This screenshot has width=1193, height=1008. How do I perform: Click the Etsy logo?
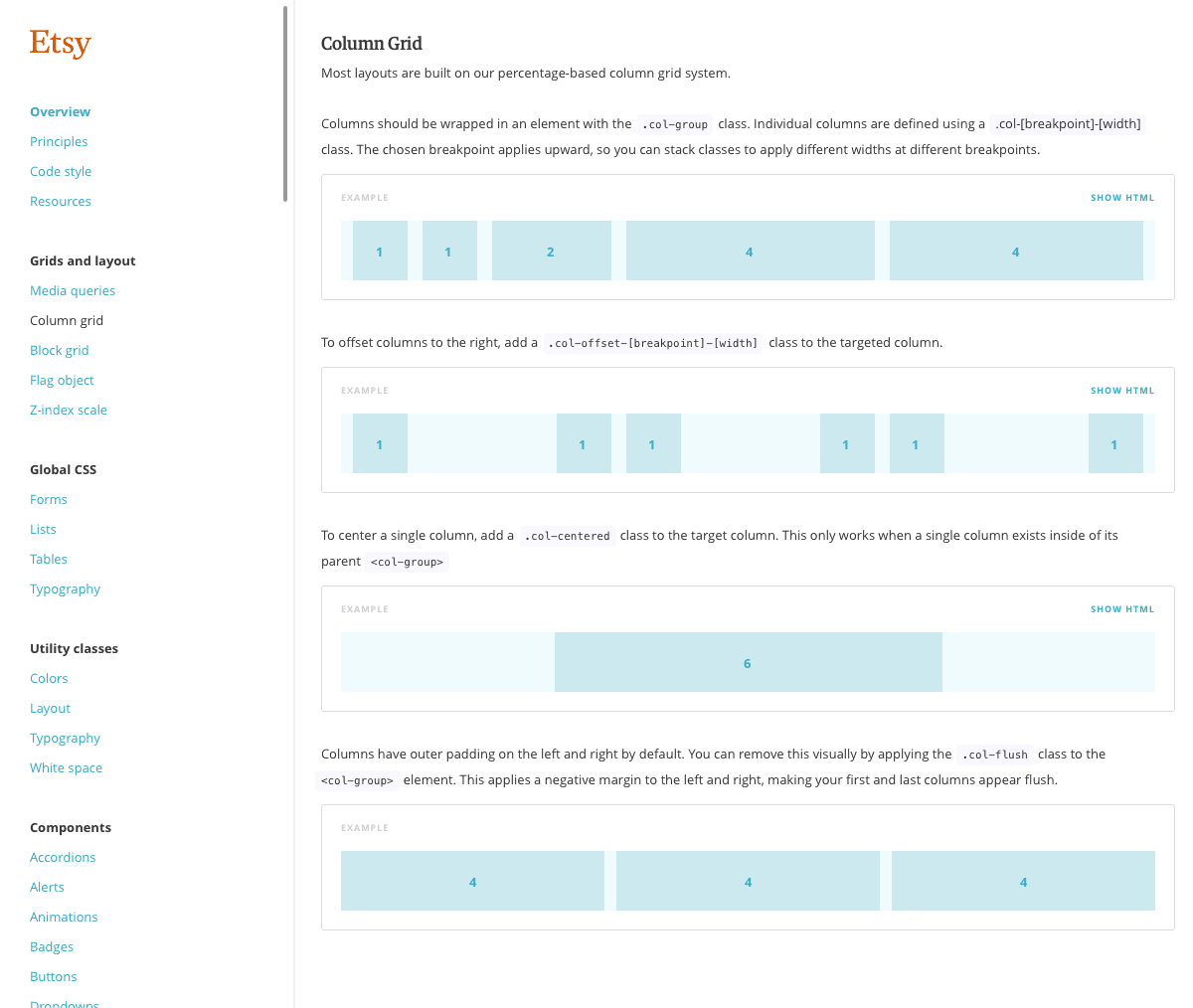click(x=60, y=43)
